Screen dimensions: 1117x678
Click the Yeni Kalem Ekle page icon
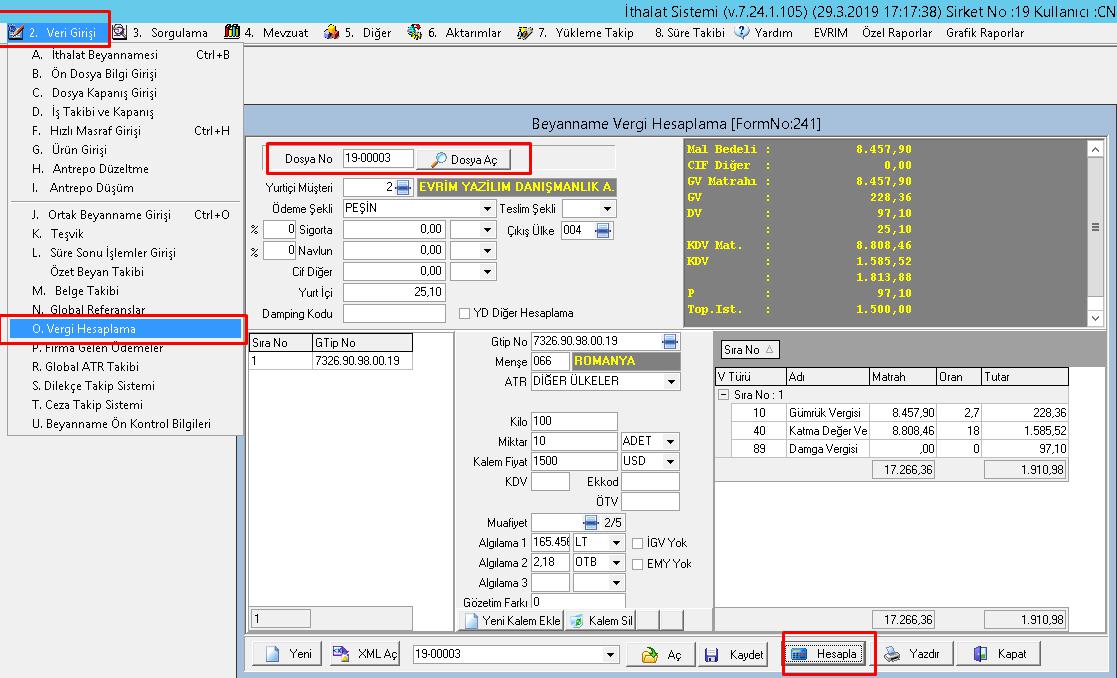(471, 621)
